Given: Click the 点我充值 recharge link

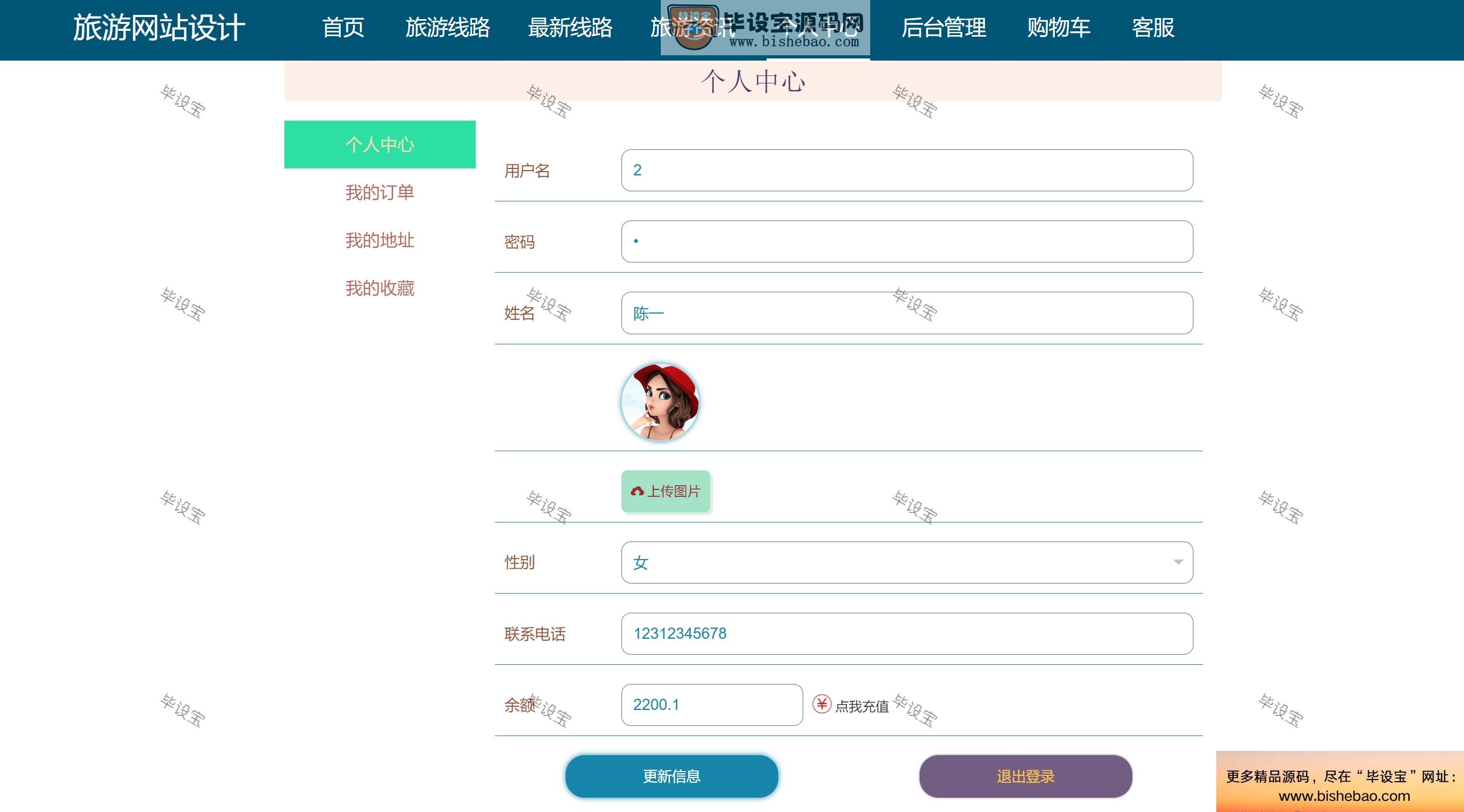Looking at the screenshot, I should click(862, 706).
